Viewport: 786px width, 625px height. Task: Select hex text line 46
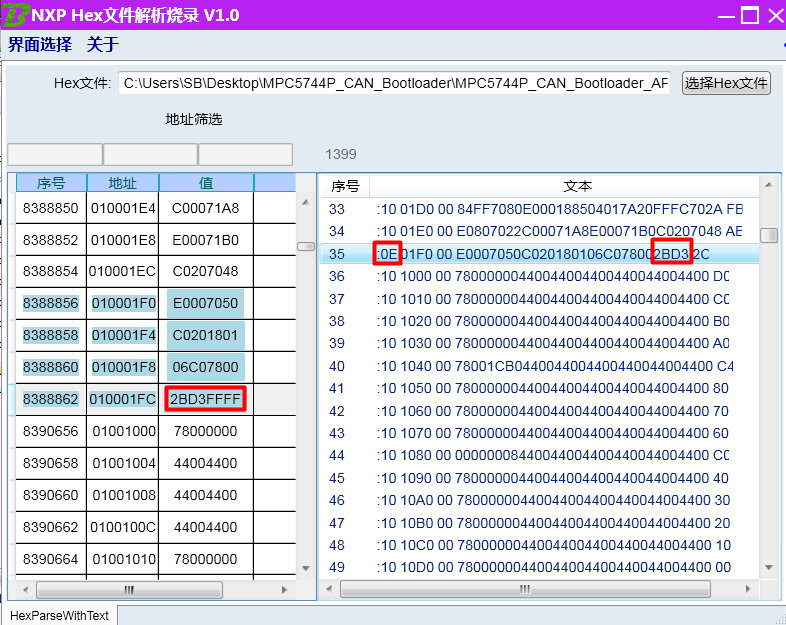tap(539, 500)
